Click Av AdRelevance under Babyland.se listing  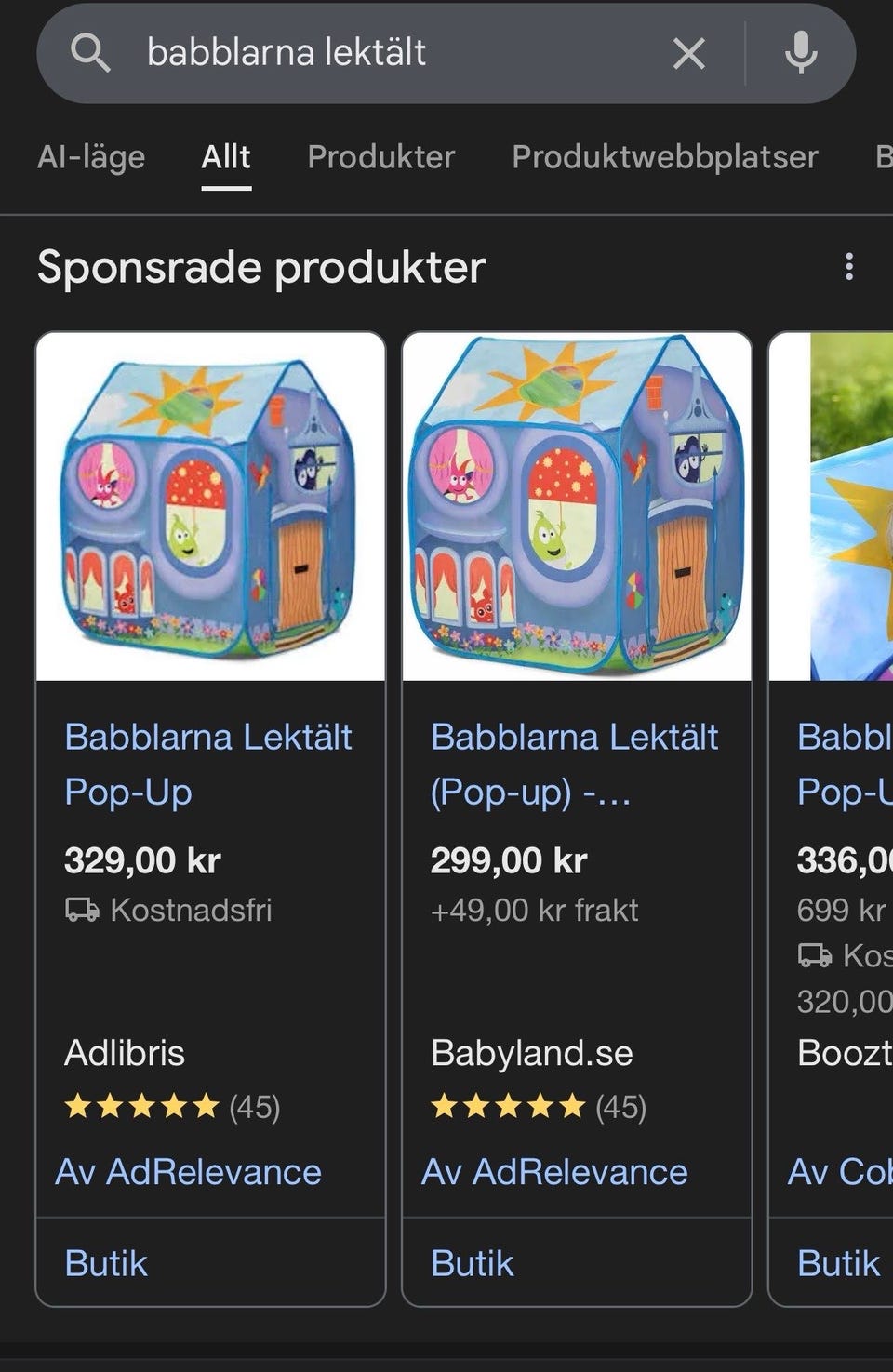click(555, 1172)
